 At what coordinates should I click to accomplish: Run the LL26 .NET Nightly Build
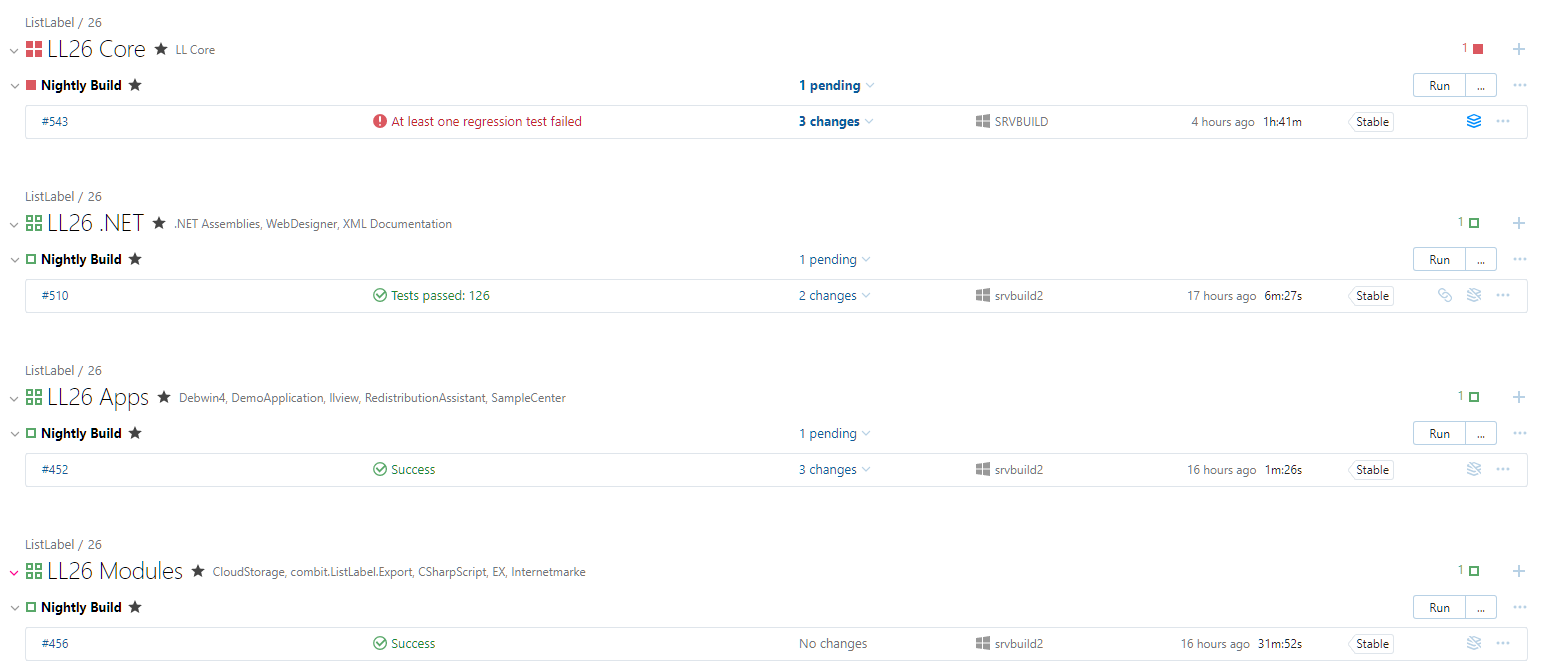point(1439,260)
